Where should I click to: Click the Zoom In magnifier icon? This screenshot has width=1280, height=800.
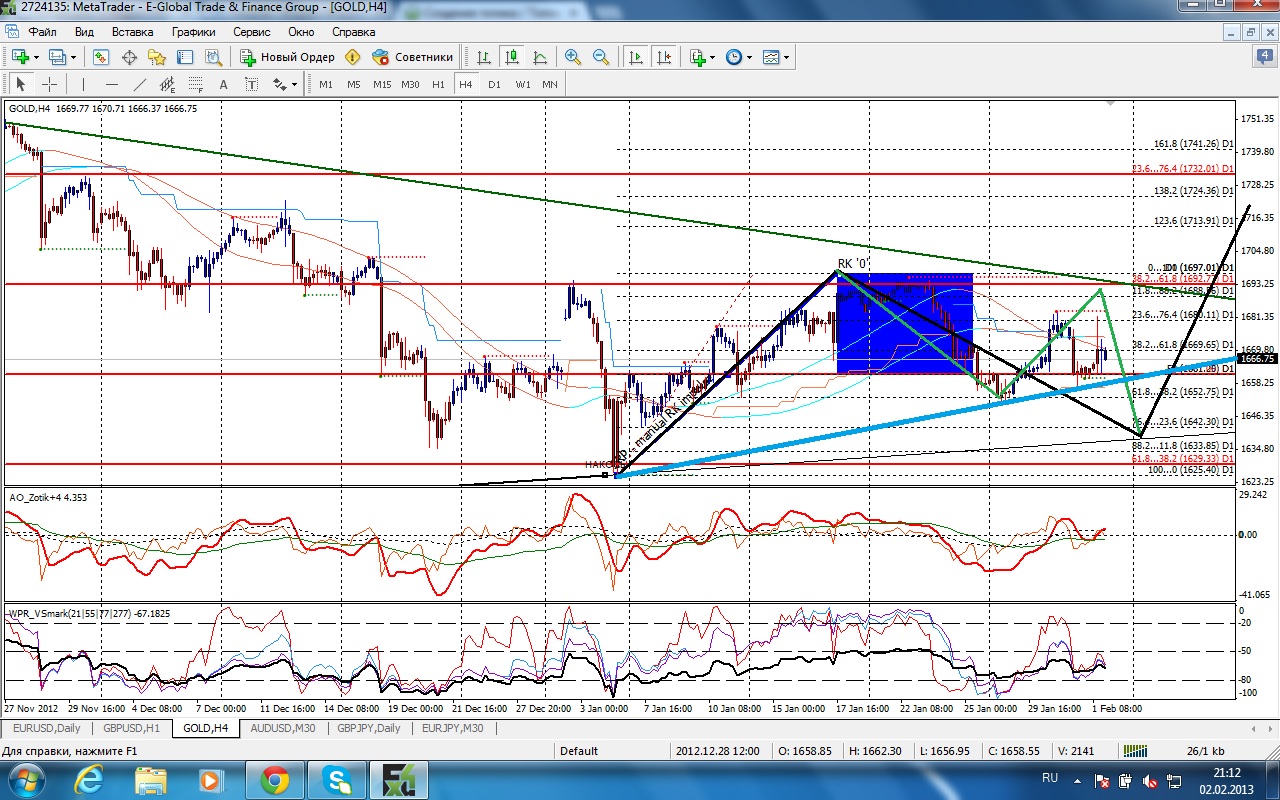(x=573, y=57)
